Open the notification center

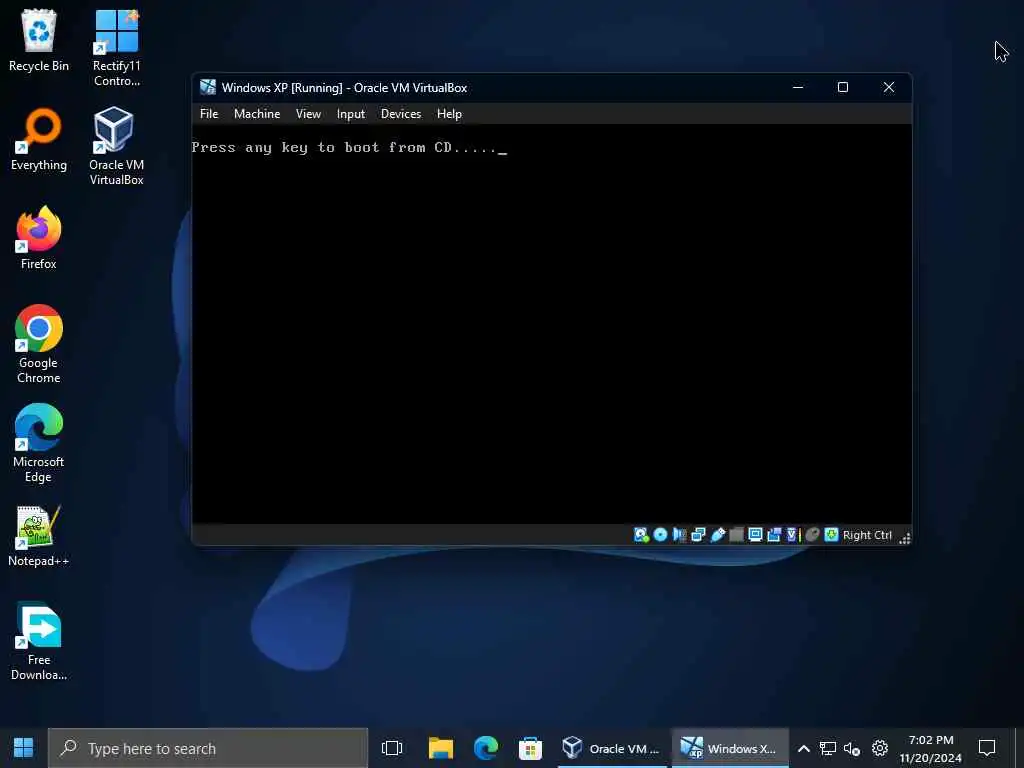click(987, 748)
